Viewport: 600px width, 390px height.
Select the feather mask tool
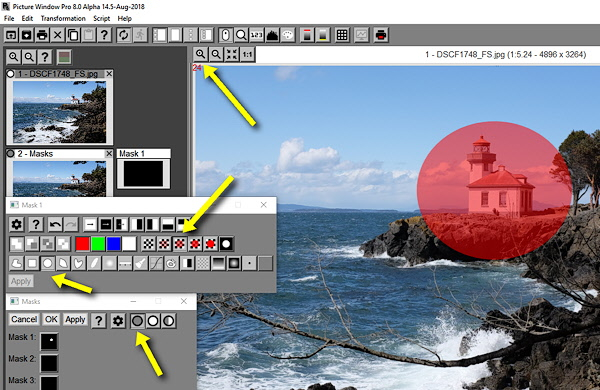[x=94, y=263]
